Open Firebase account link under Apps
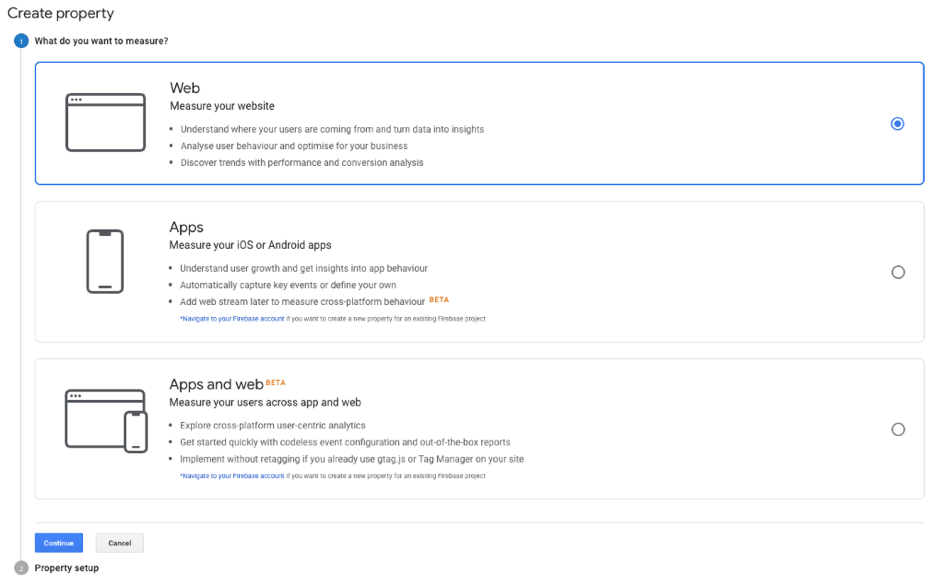943x585 pixels. [232, 318]
